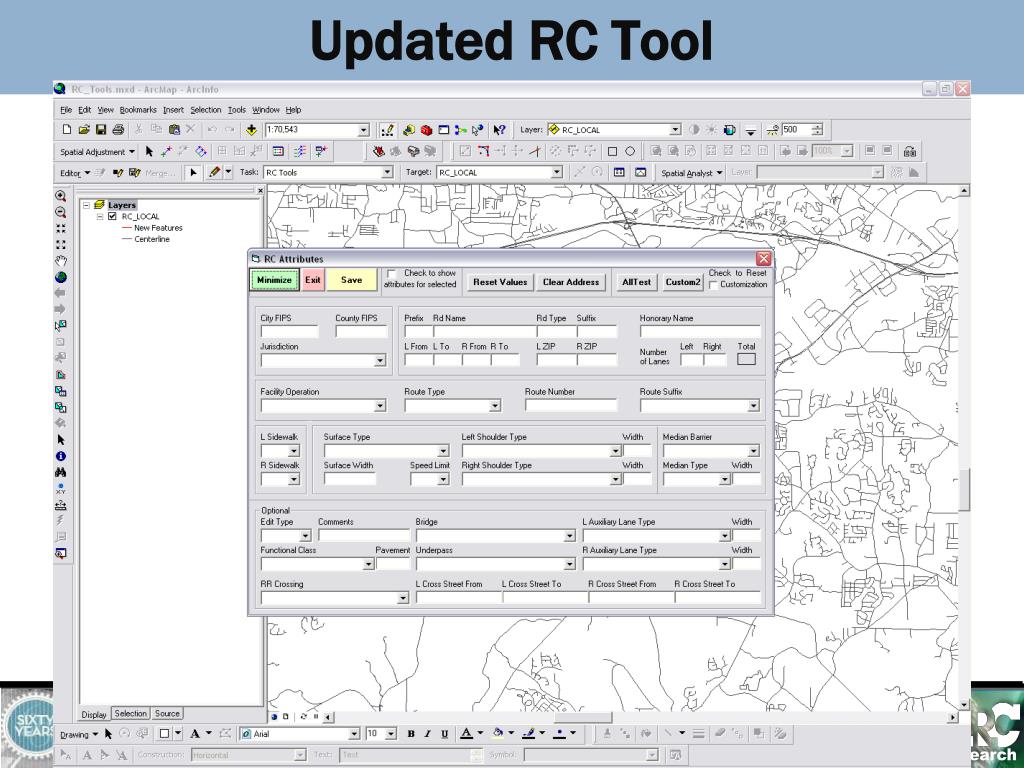Image resolution: width=1024 pixels, height=768 pixels.
Task: Collapse the RC_LOCAL layer legend
Action: pyautogui.click(x=100, y=216)
